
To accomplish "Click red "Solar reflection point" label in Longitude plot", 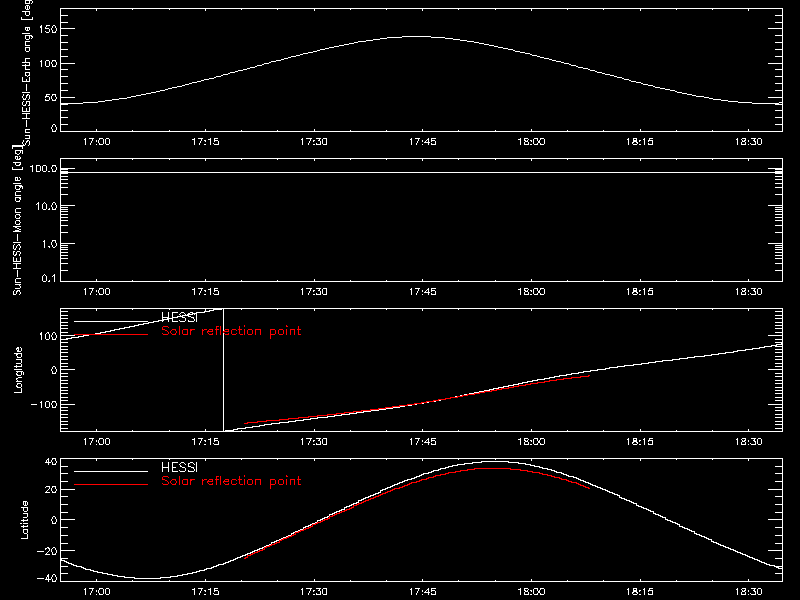I will (231, 331).
